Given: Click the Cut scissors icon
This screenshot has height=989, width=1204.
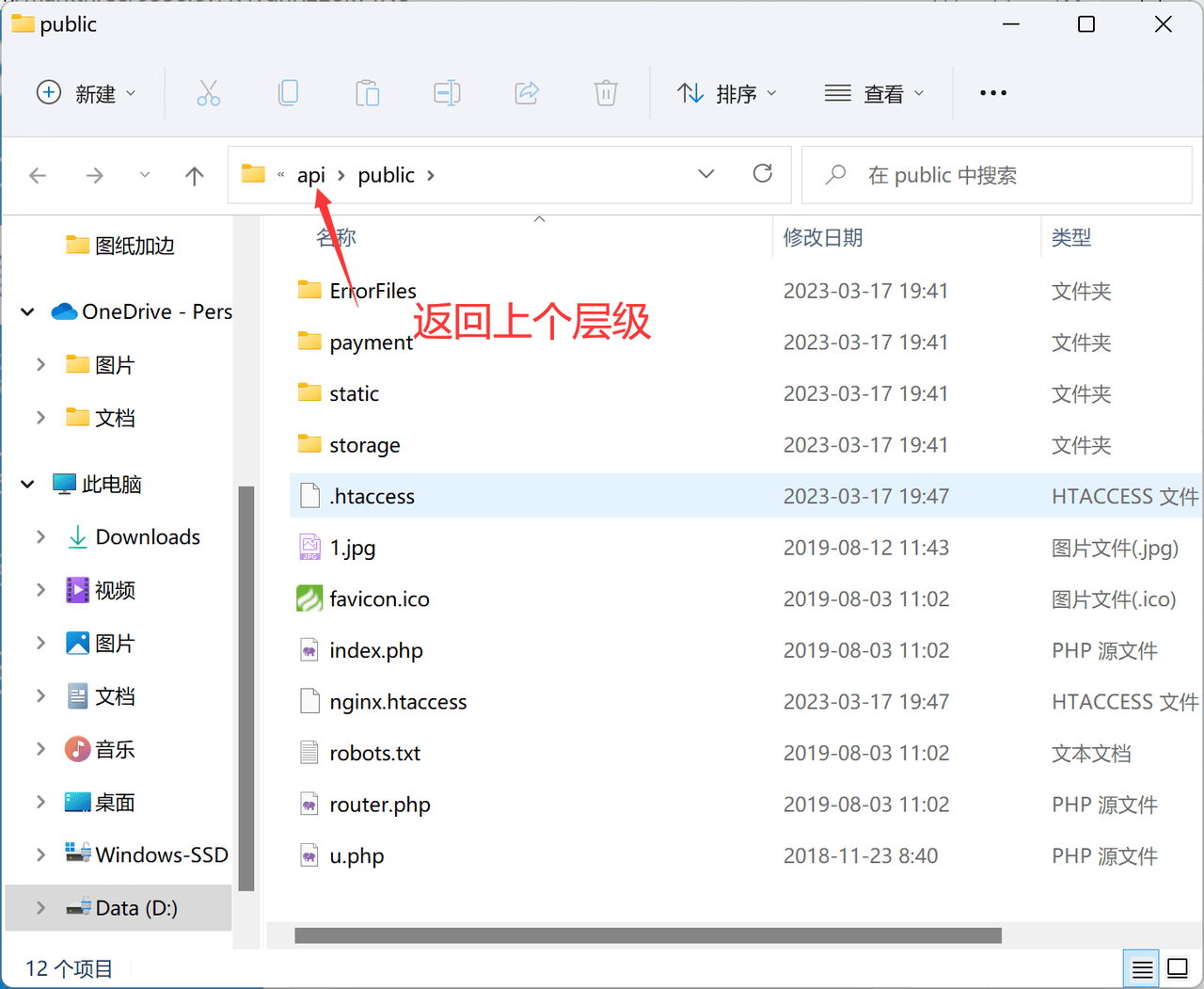Looking at the screenshot, I should click(x=208, y=93).
